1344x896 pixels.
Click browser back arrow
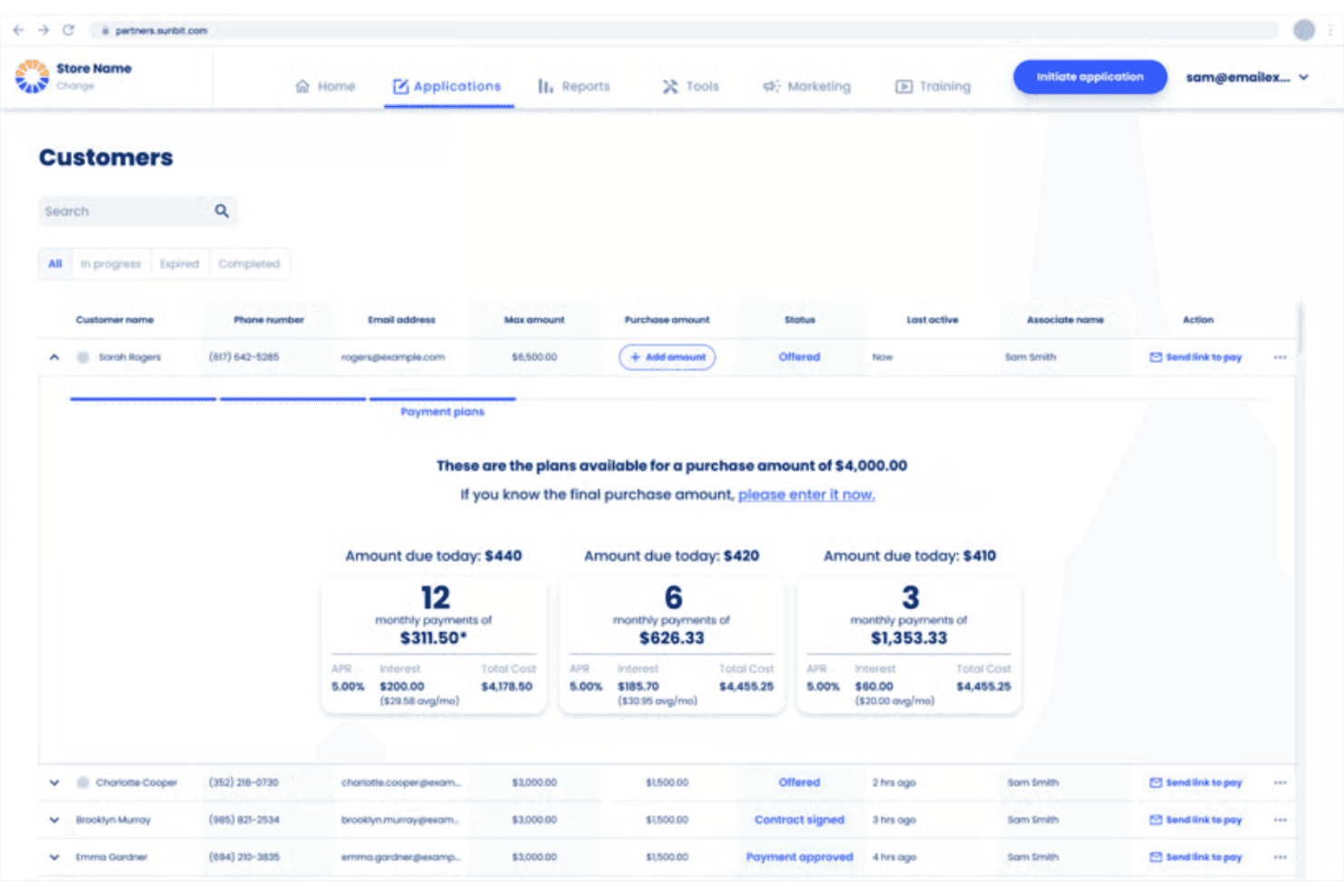(18, 30)
